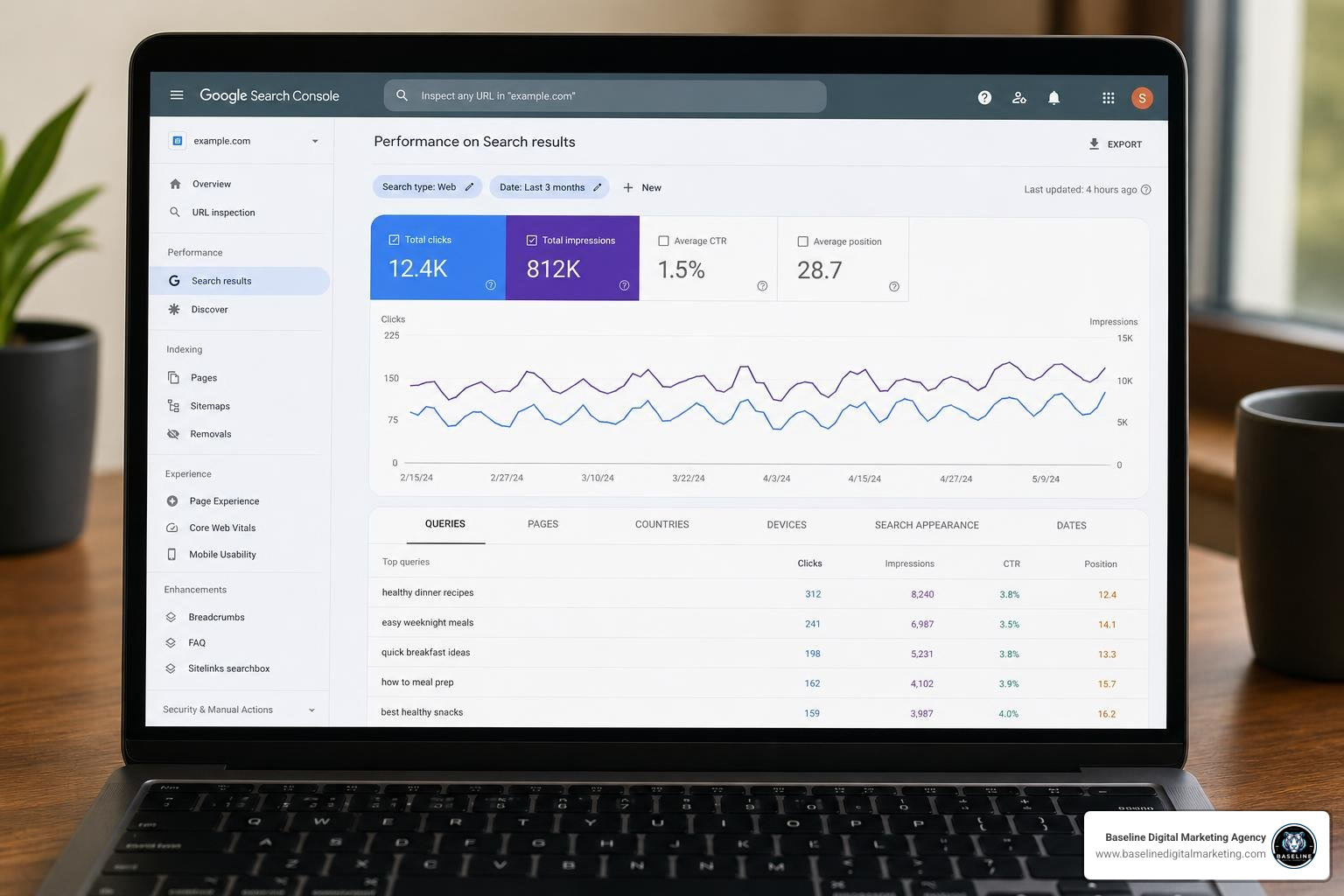Enable the Average position checkbox
This screenshot has width=1344, height=896.
tap(802, 241)
